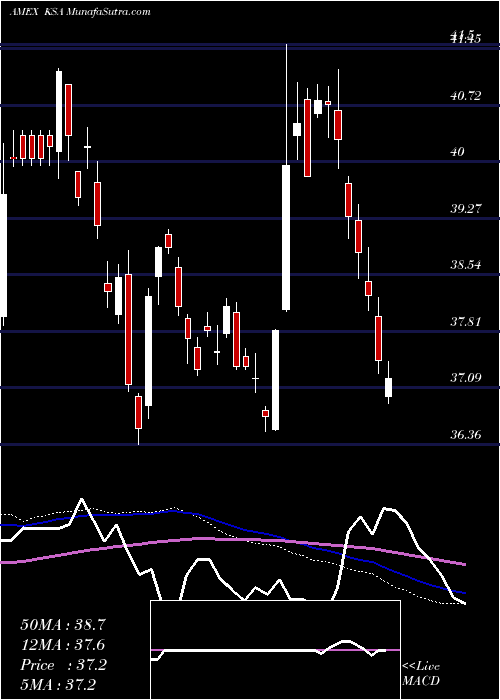The image size is (500, 700).
Task: Click the 37.09 price axis label
Action: 466,378
